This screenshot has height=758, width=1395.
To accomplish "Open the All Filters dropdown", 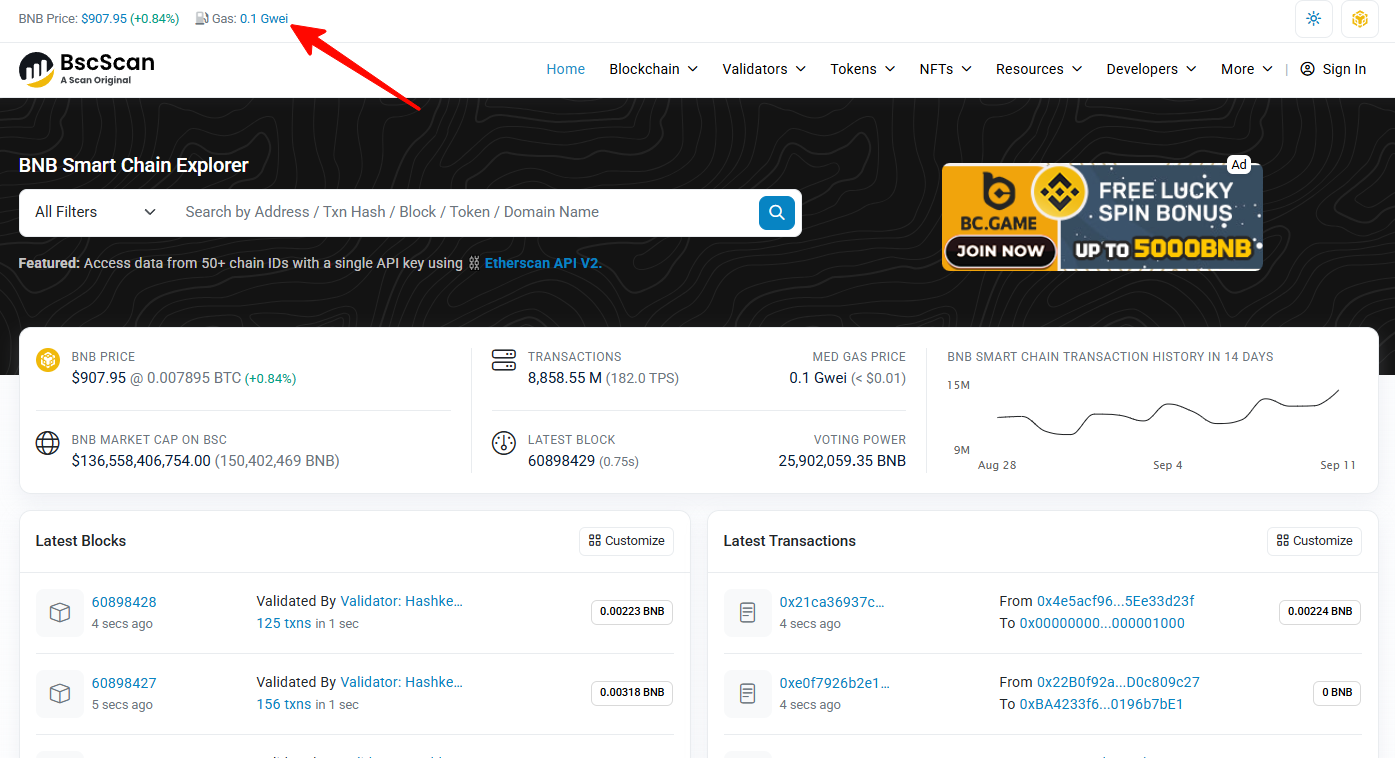I will [95, 212].
